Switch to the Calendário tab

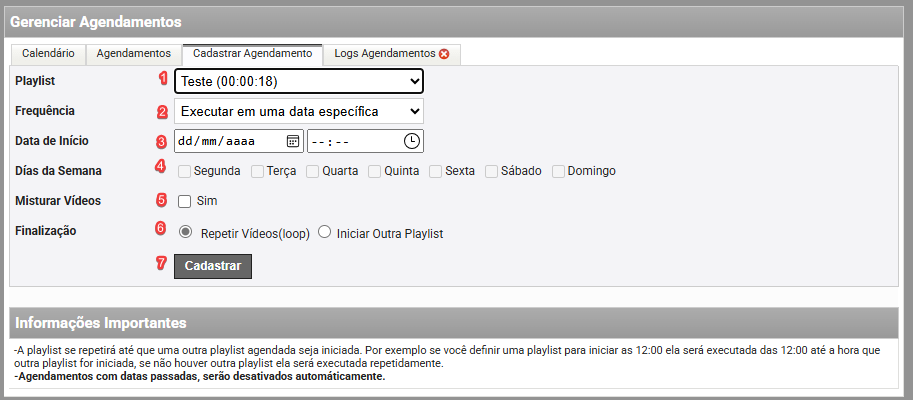point(47,54)
